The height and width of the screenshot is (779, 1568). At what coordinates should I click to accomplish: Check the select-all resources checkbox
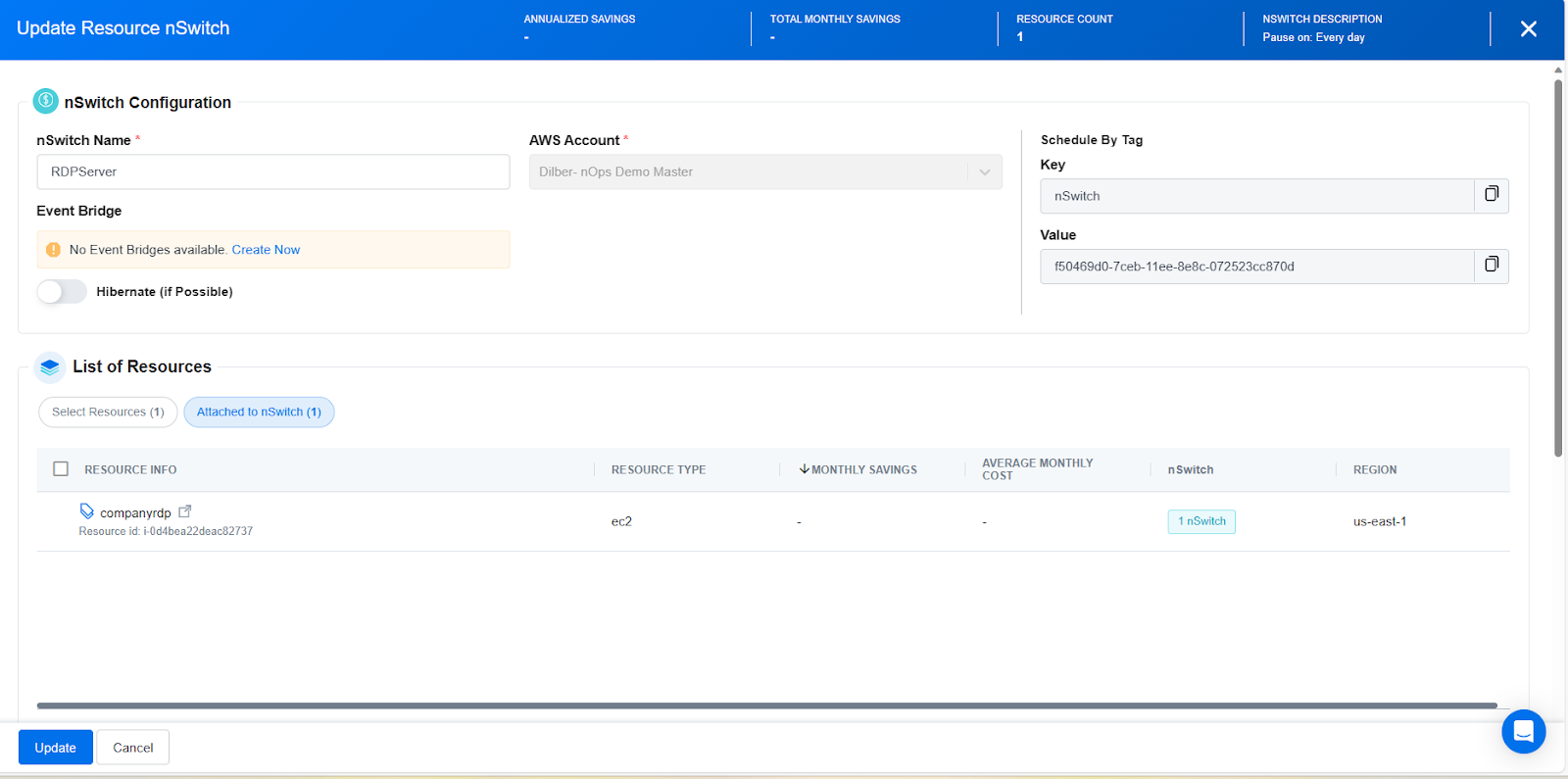coord(61,469)
